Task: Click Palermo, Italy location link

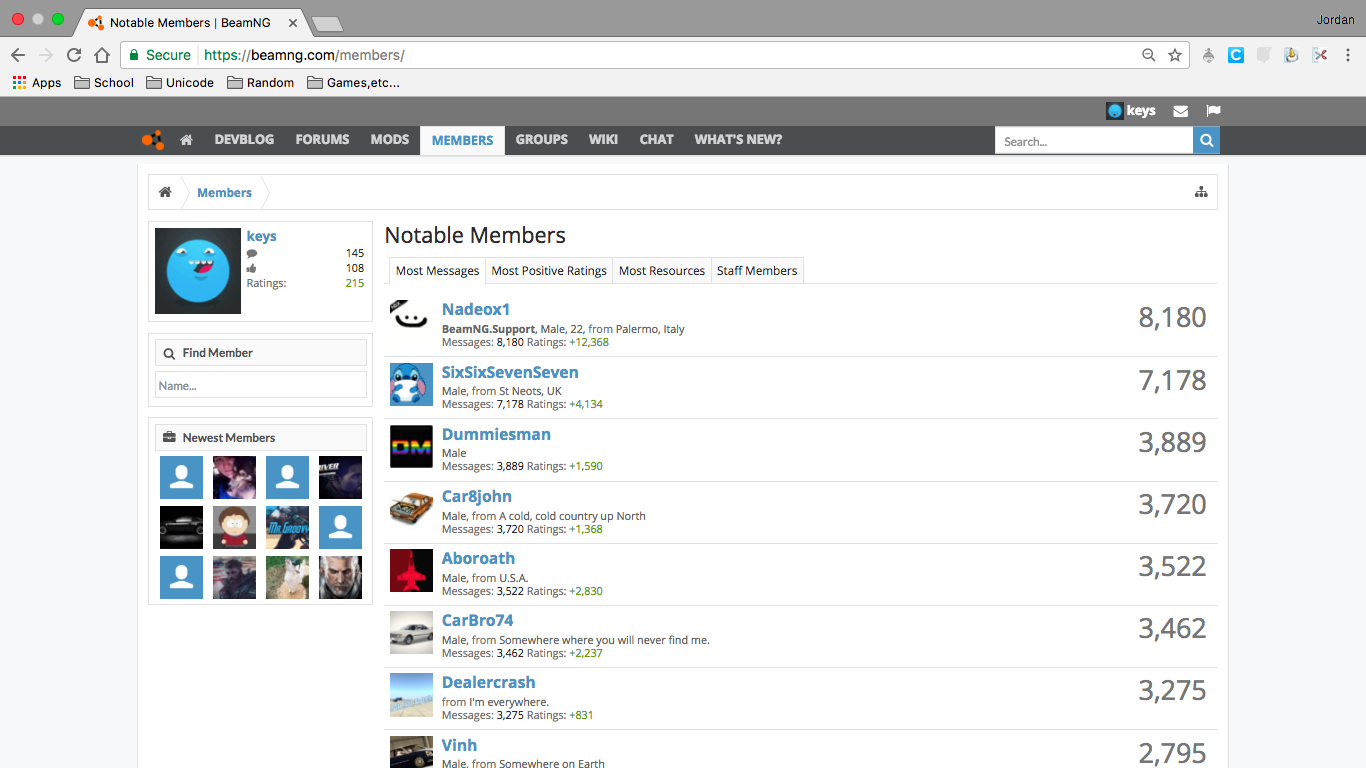Action: click(x=650, y=329)
